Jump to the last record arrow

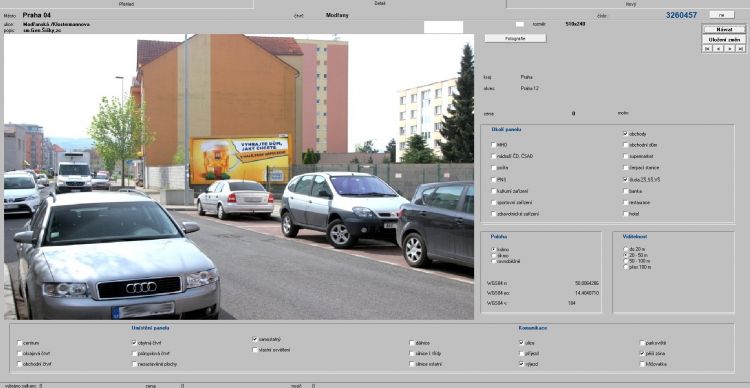(740, 49)
